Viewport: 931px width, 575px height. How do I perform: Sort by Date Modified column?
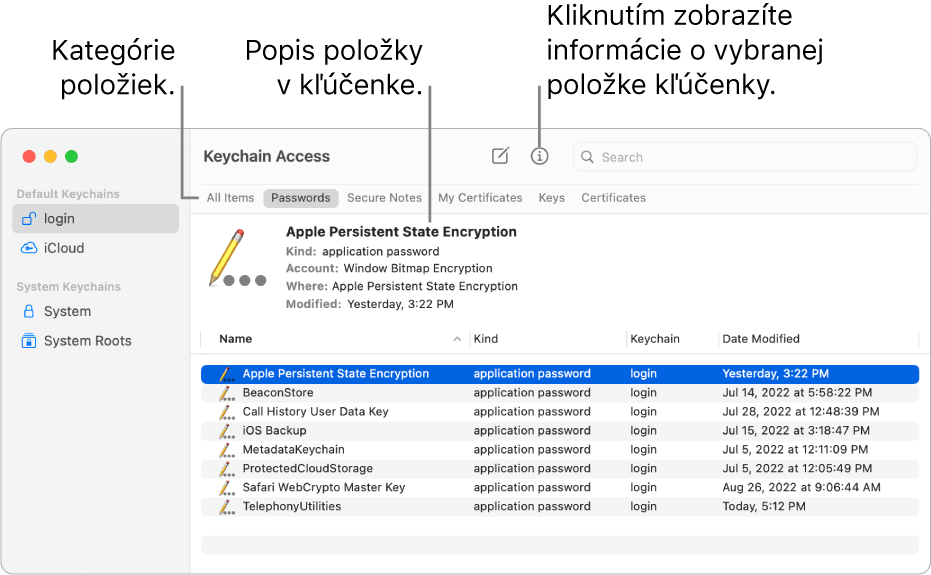click(x=761, y=339)
